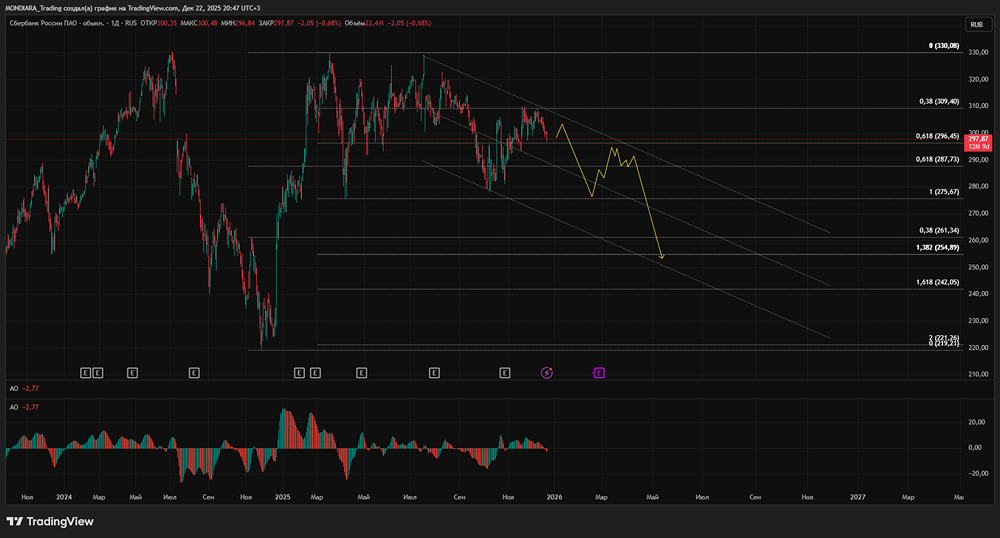The image size is (1000, 538).
Task: Click the purple lightning bolt event icon
Action: coord(547,373)
